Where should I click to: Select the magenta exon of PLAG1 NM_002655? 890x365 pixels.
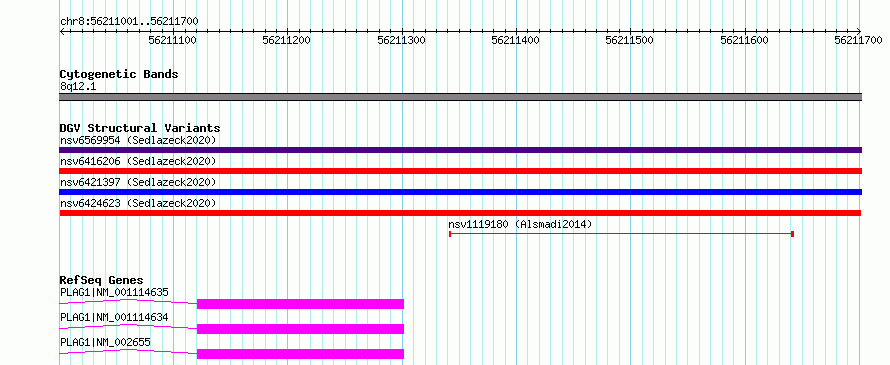[x=300, y=354]
